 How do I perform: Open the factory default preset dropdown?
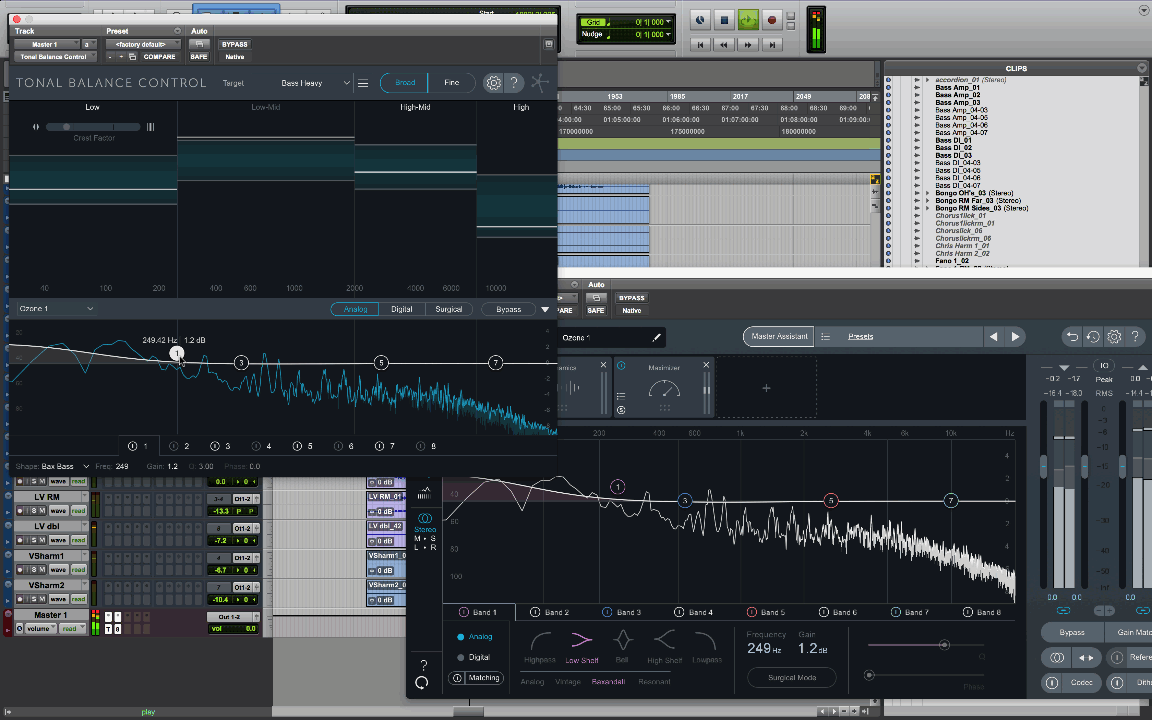coord(143,44)
